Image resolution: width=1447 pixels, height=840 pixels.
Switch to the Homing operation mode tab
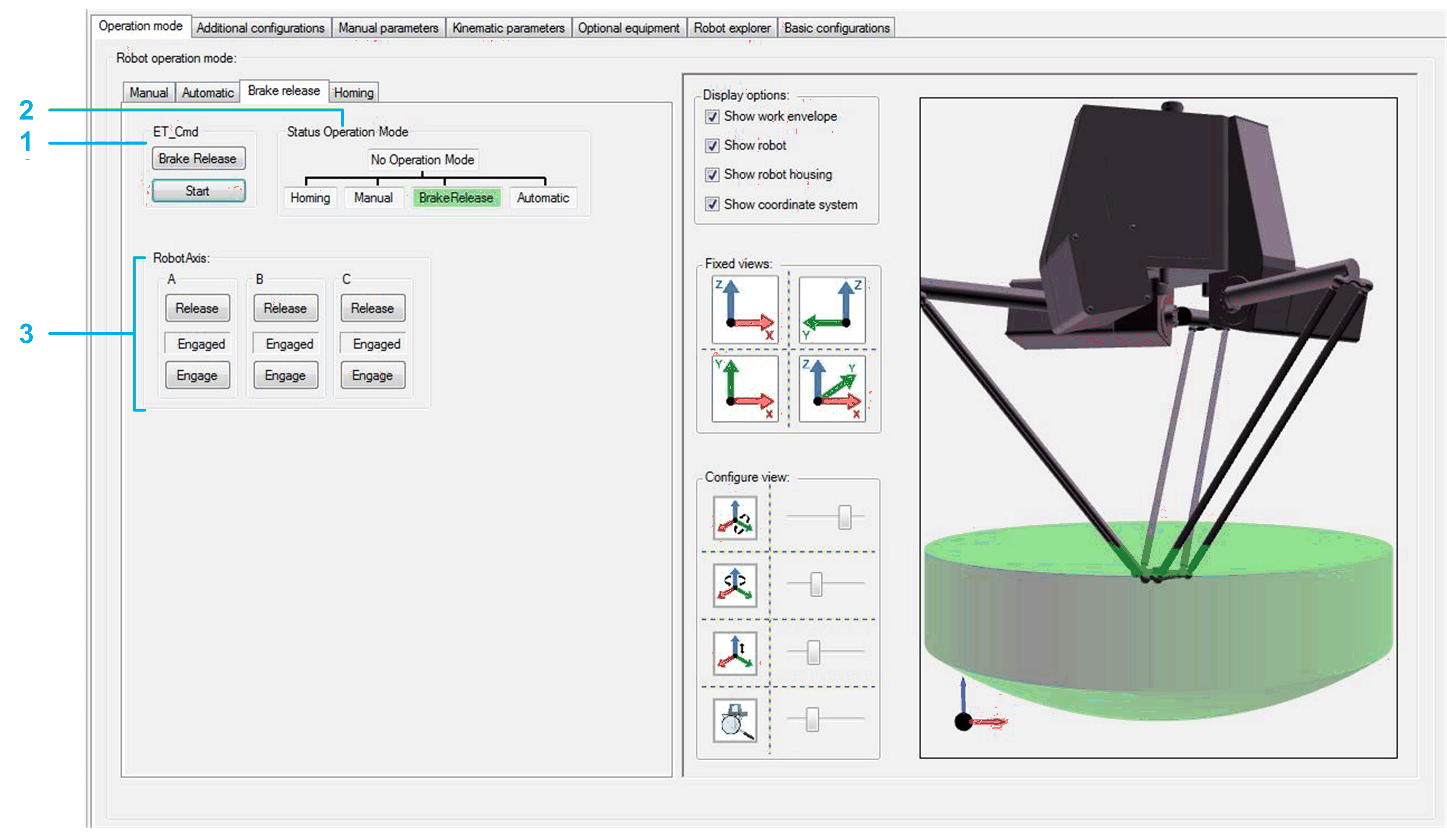(354, 92)
